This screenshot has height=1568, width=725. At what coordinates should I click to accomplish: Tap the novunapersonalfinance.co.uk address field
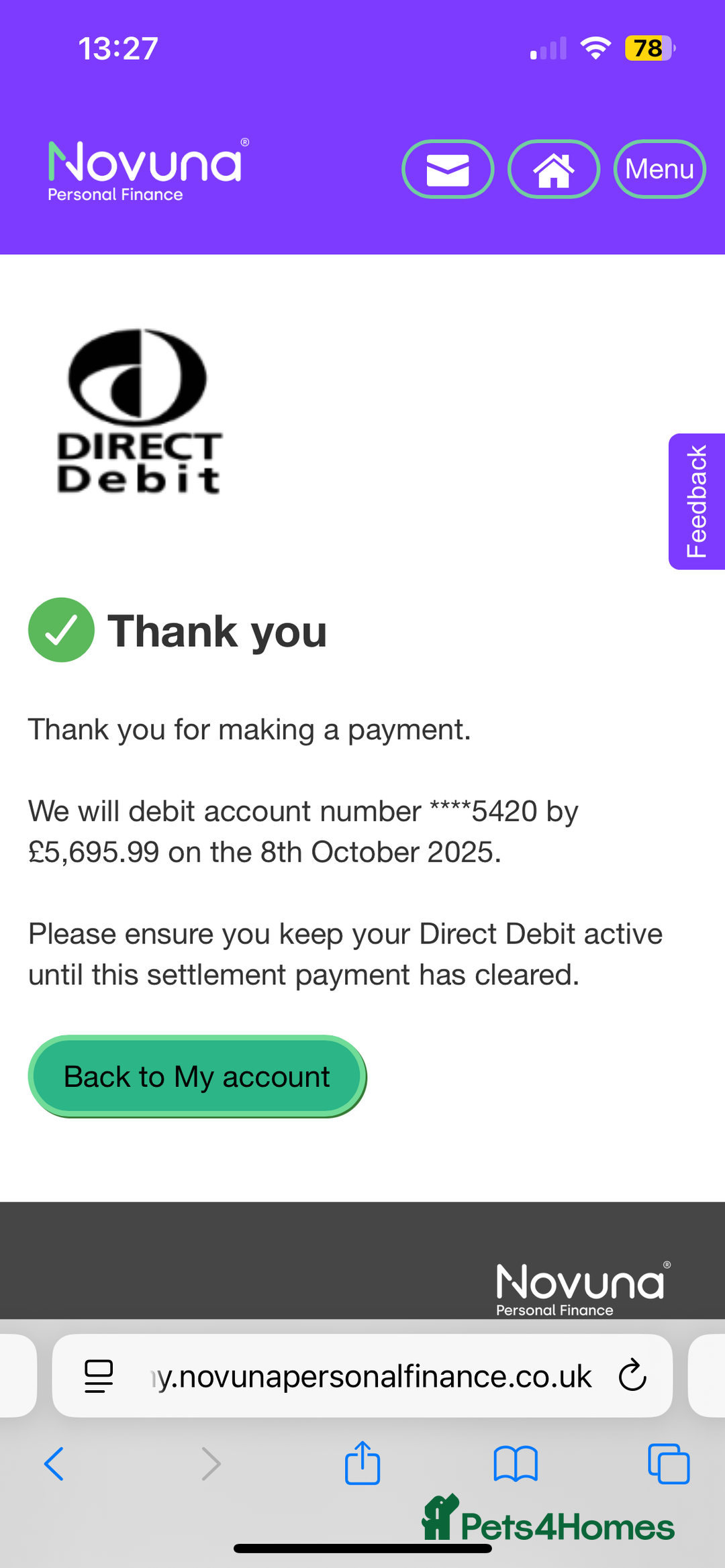(373, 1376)
